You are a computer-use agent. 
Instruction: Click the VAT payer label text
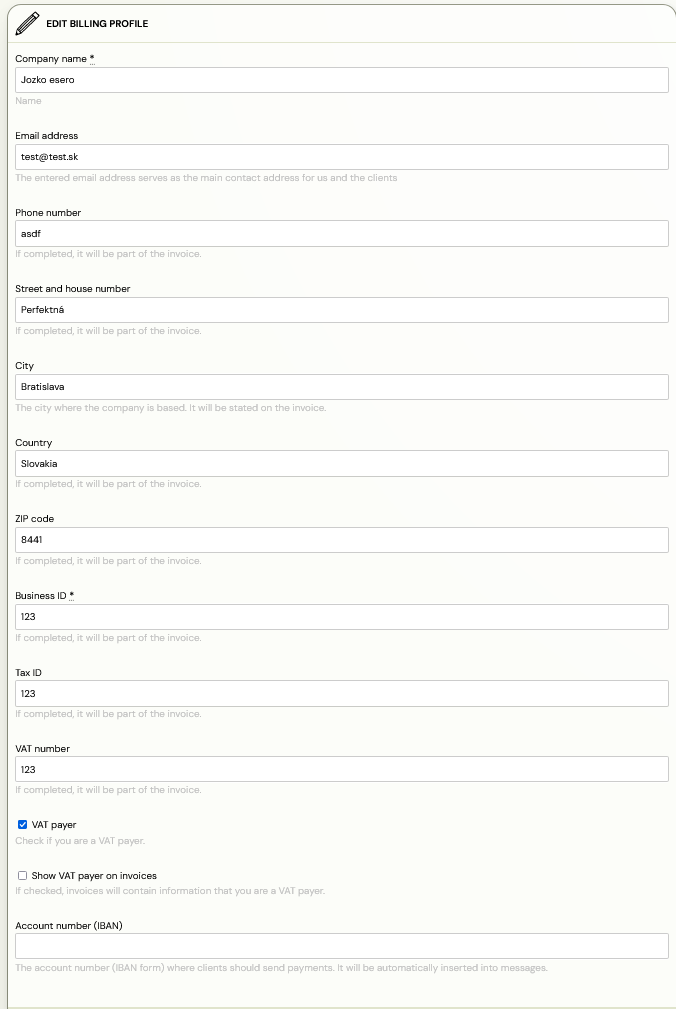tap(54, 824)
